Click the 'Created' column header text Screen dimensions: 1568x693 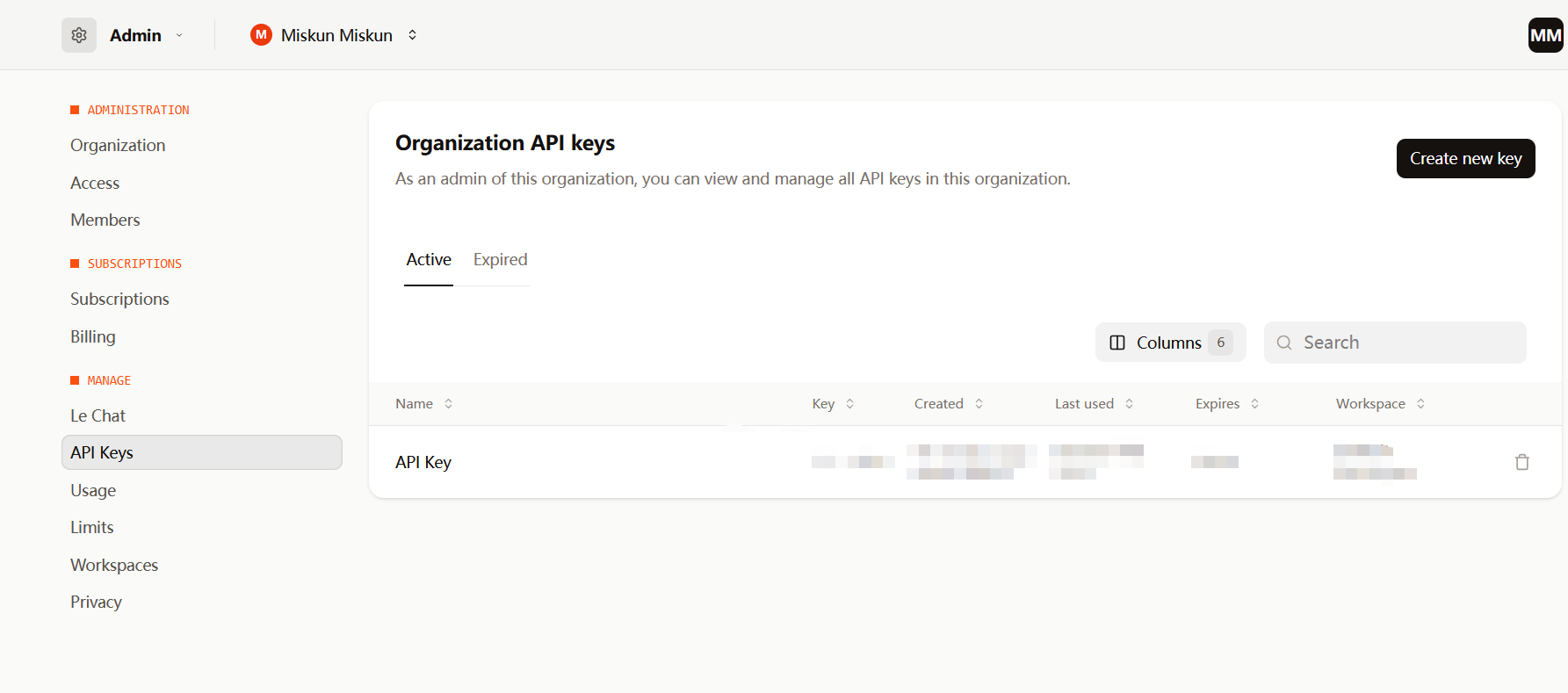[938, 404]
